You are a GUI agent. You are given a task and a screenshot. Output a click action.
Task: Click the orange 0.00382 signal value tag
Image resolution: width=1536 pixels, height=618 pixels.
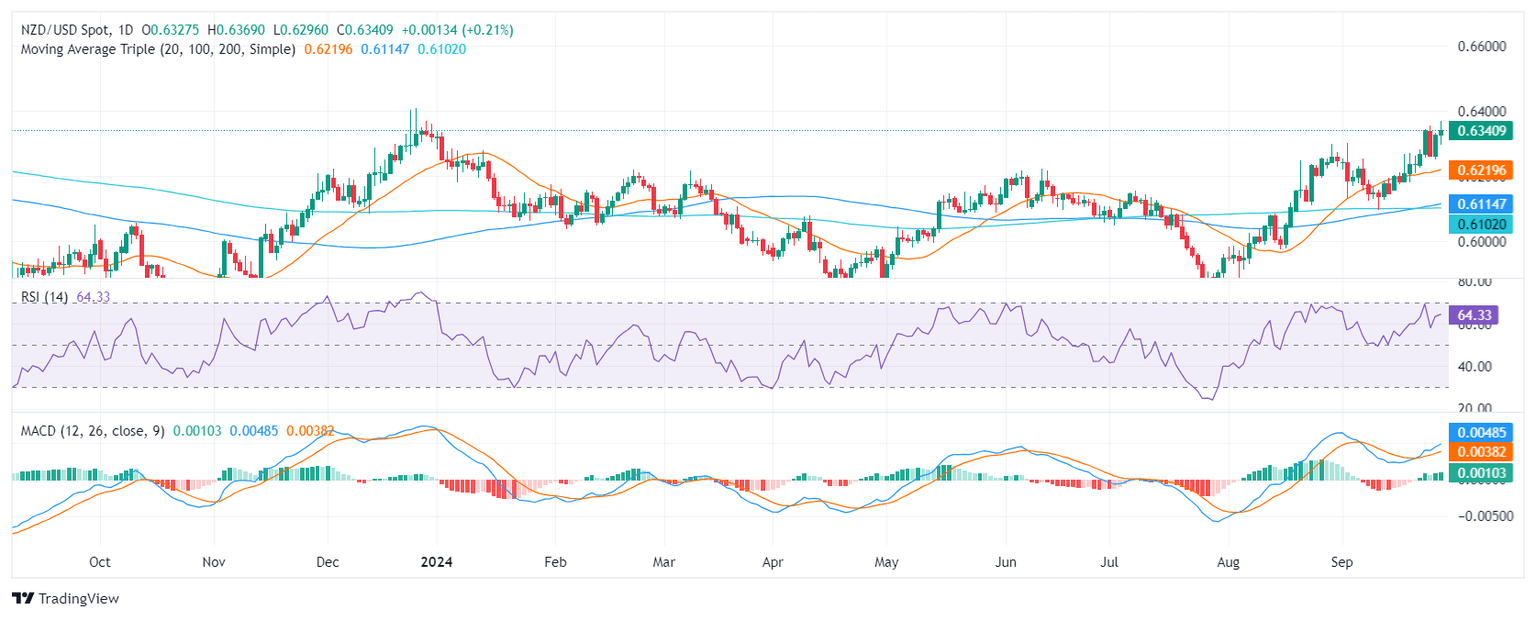point(1482,452)
